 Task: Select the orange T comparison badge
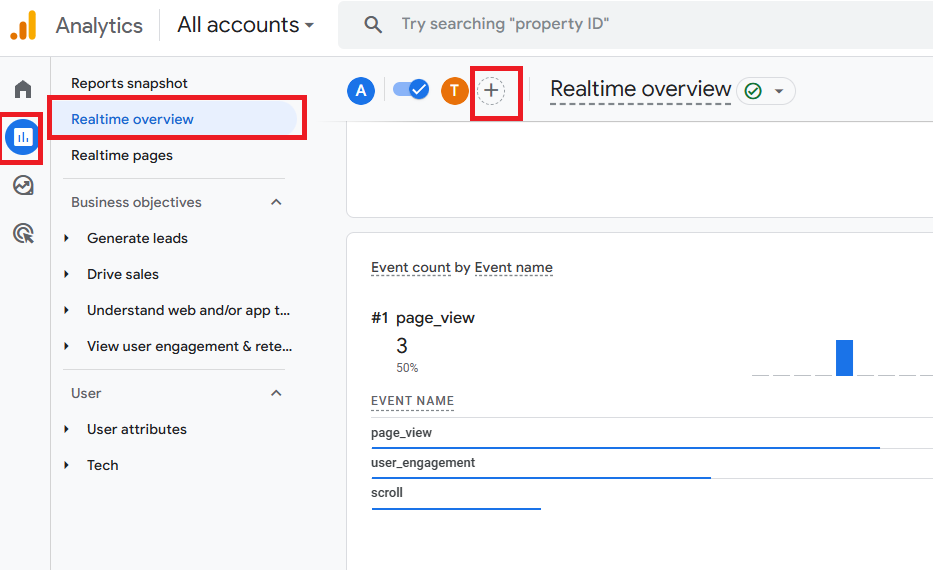(454, 91)
